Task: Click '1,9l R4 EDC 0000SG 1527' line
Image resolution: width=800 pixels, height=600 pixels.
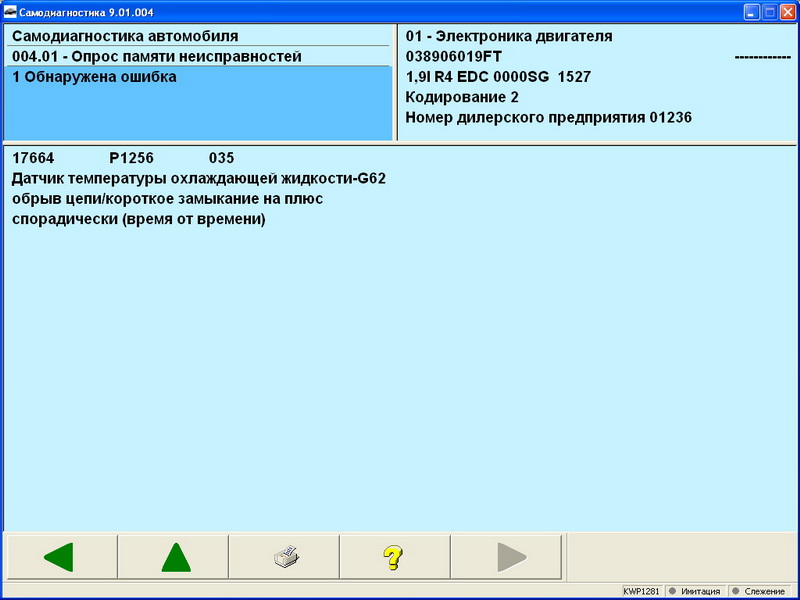Action: 498,77
